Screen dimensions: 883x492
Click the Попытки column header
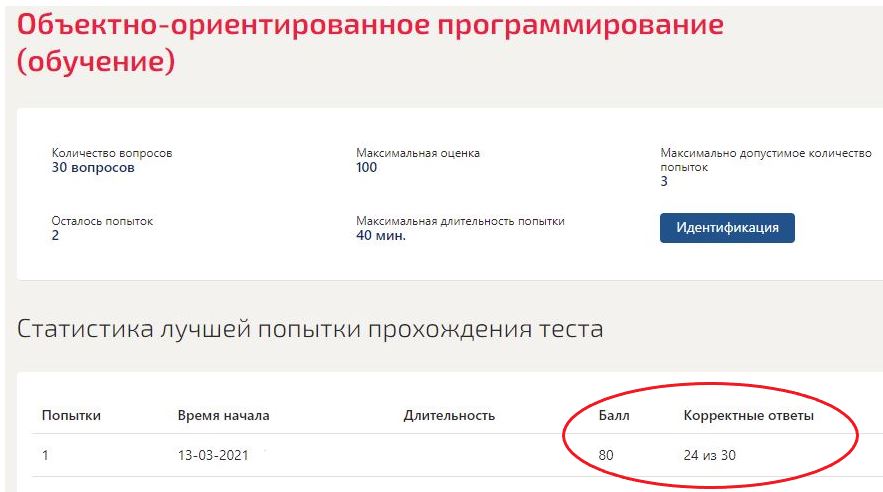(71, 415)
